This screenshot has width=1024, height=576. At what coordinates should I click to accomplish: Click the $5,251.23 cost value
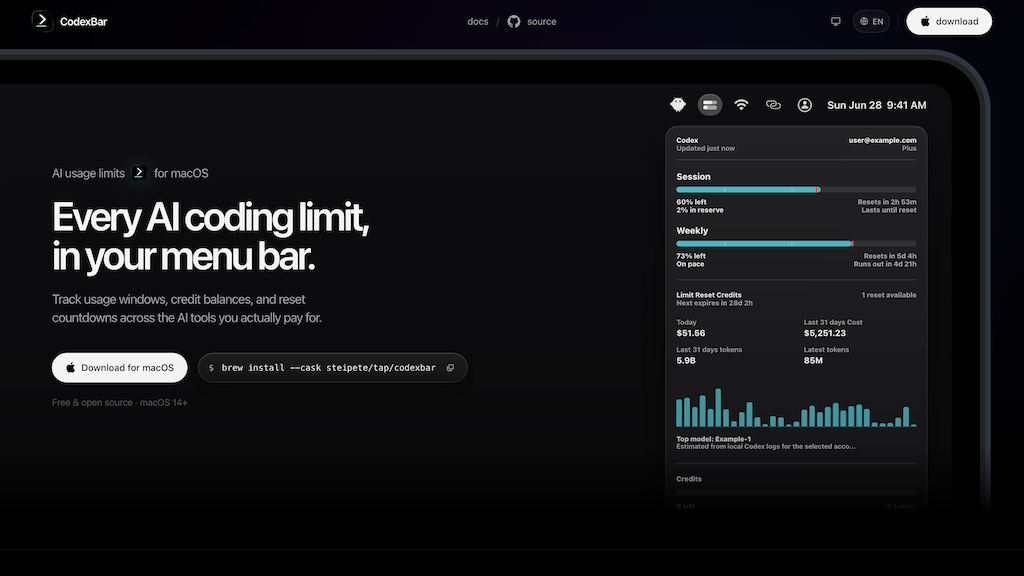pos(825,333)
